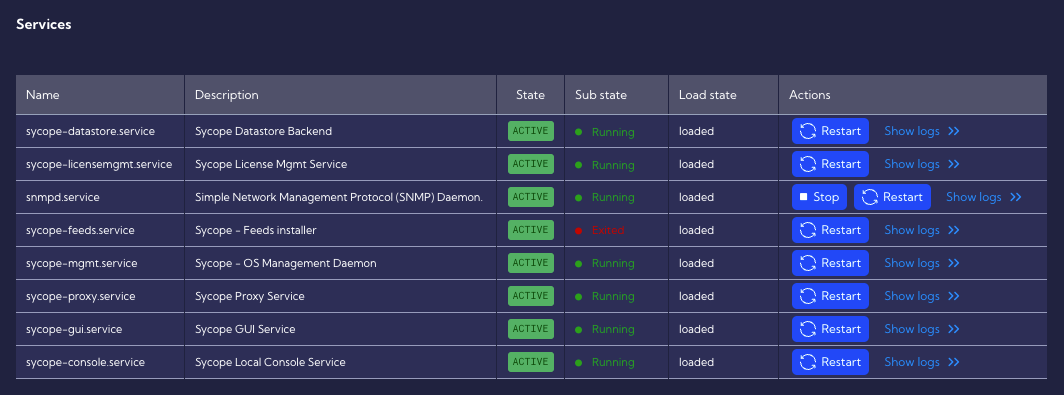
Task: Click the ACTIVE badge for sycope-proxy.service
Action: click(531, 296)
